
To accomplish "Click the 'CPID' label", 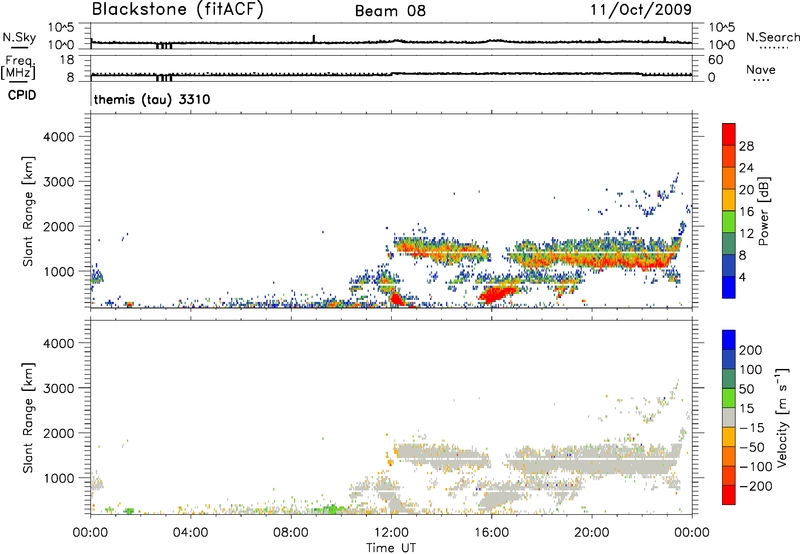I will pyautogui.click(x=22, y=95).
